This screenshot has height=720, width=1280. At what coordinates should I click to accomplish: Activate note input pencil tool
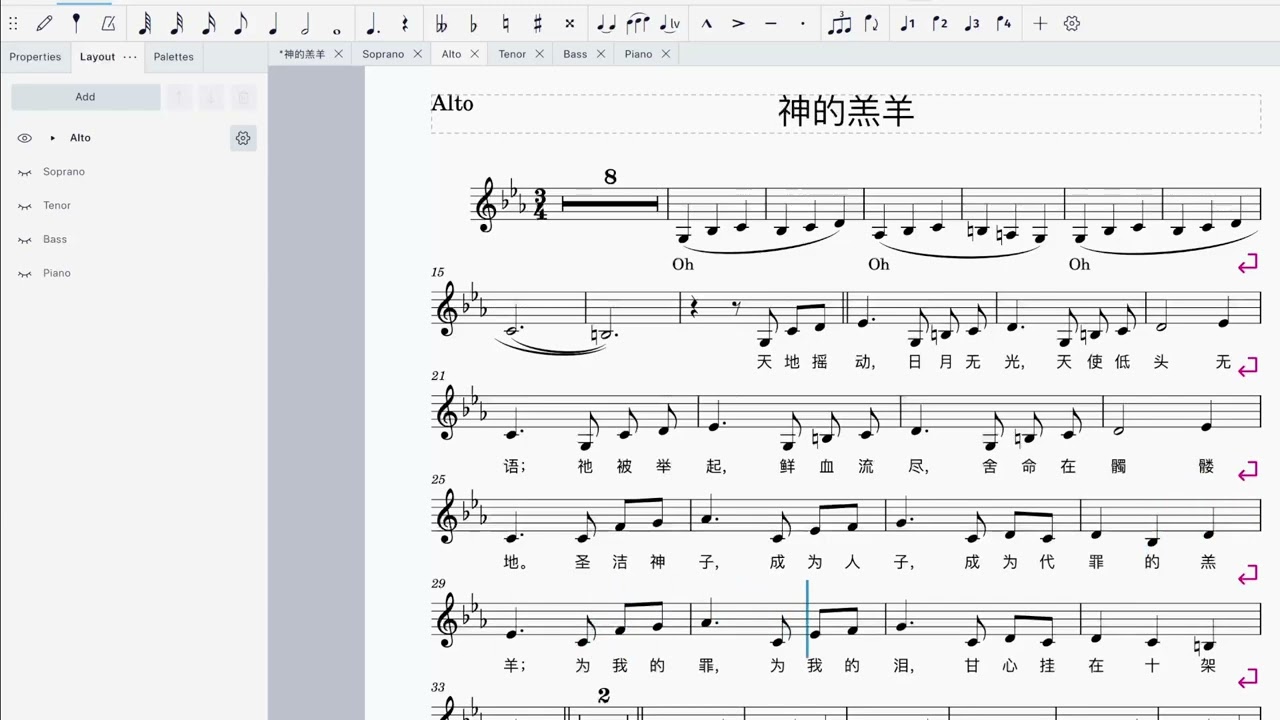coord(44,23)
